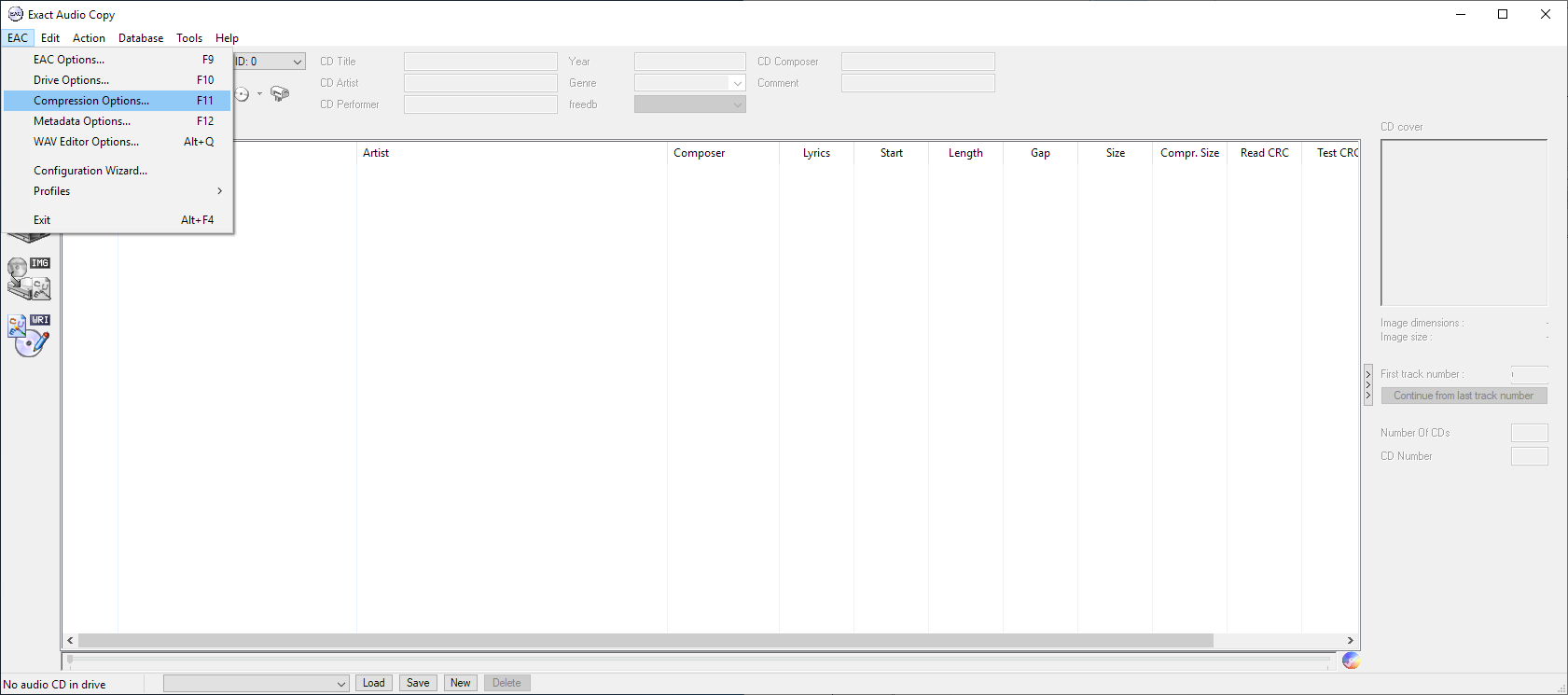Click the Comment input field
This screenshot has width=1568, height=695.
918,83
